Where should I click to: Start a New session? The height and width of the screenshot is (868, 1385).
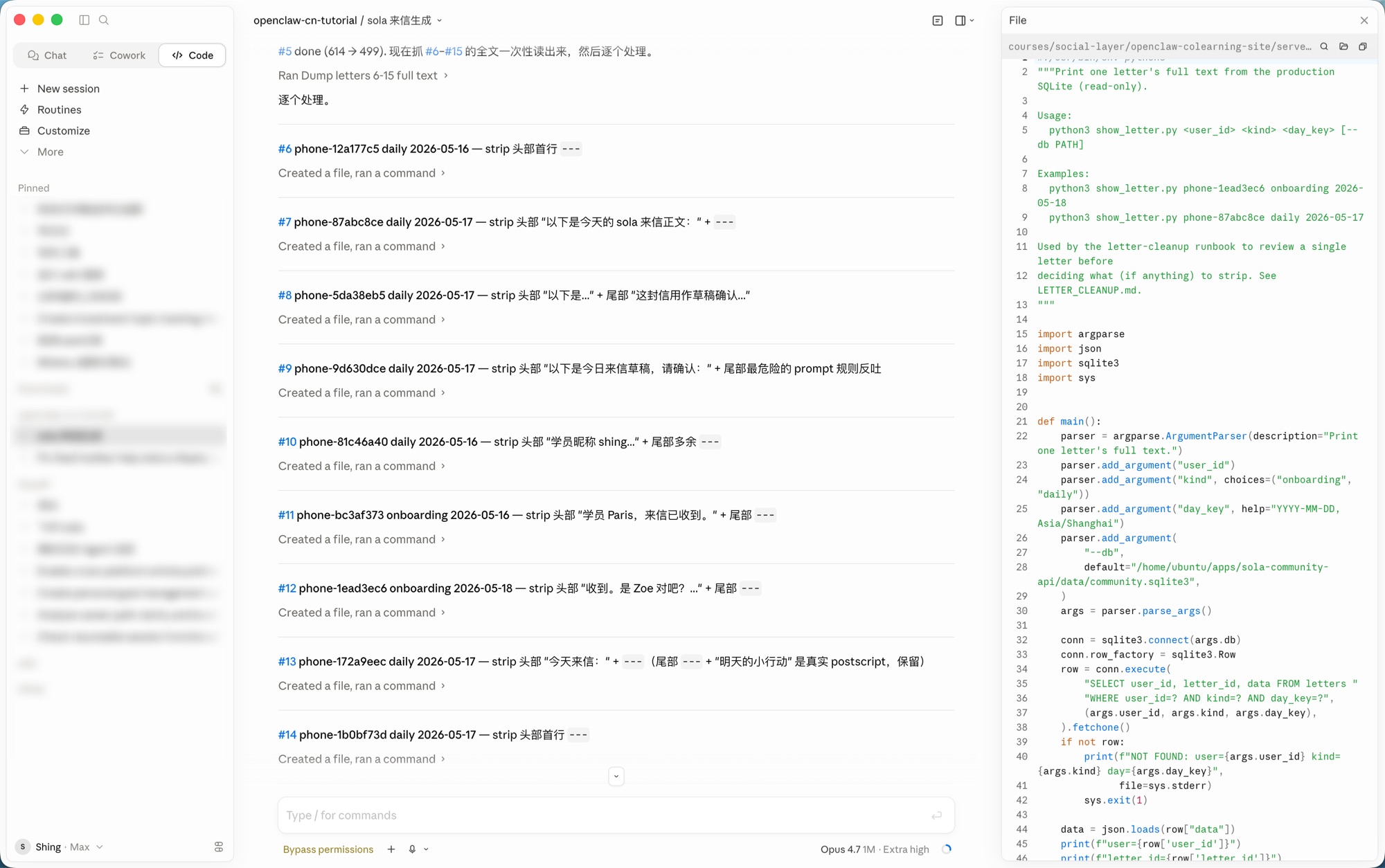pyautogui.click(x=68, y=89)
